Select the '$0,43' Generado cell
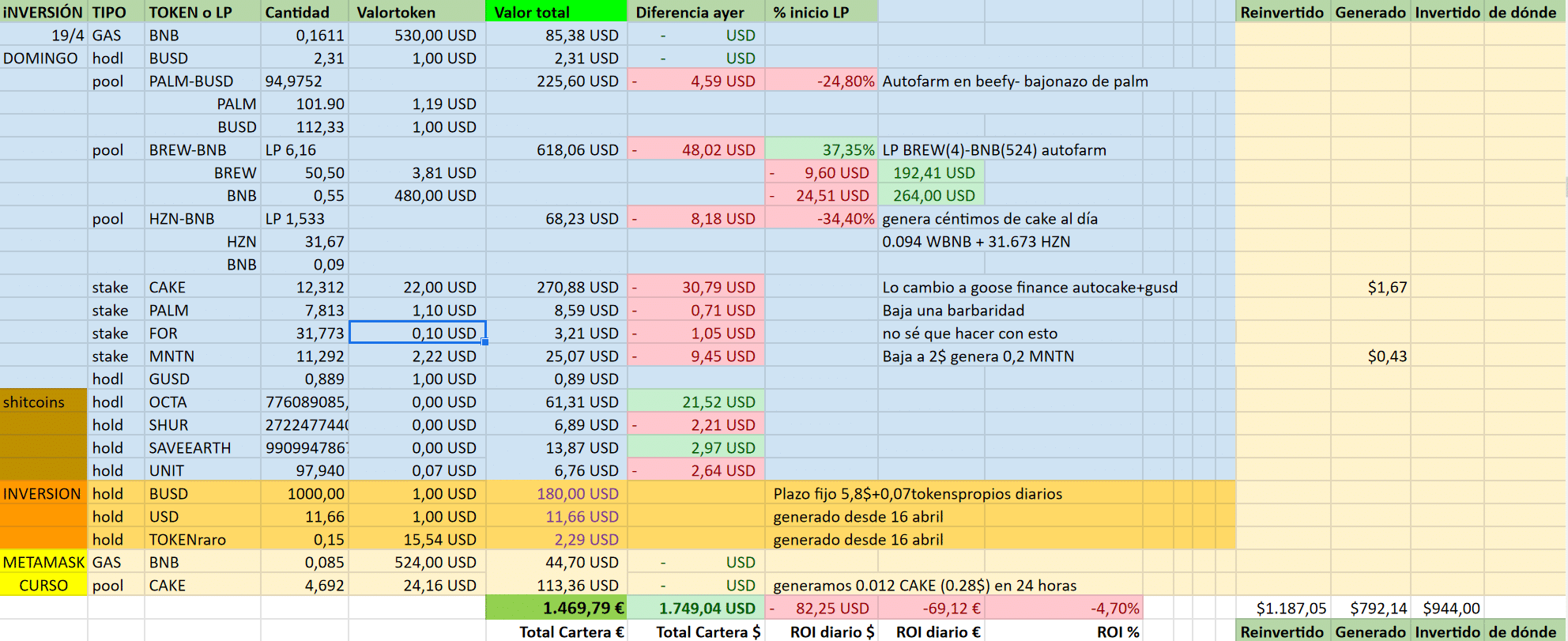The height and width of the screenshot is (641, 1568). 1370,356
